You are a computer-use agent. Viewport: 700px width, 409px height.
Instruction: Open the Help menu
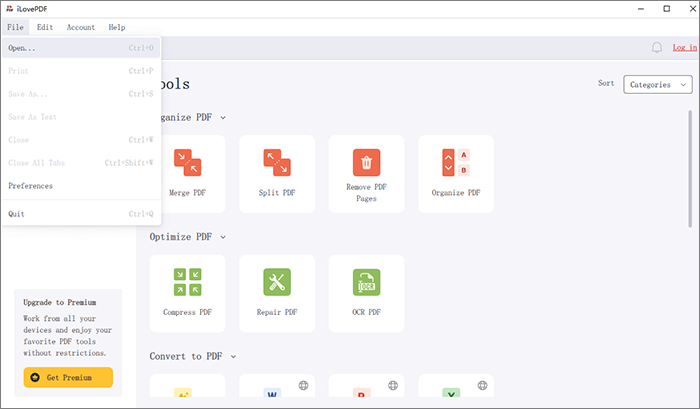[x=117, y=27]
